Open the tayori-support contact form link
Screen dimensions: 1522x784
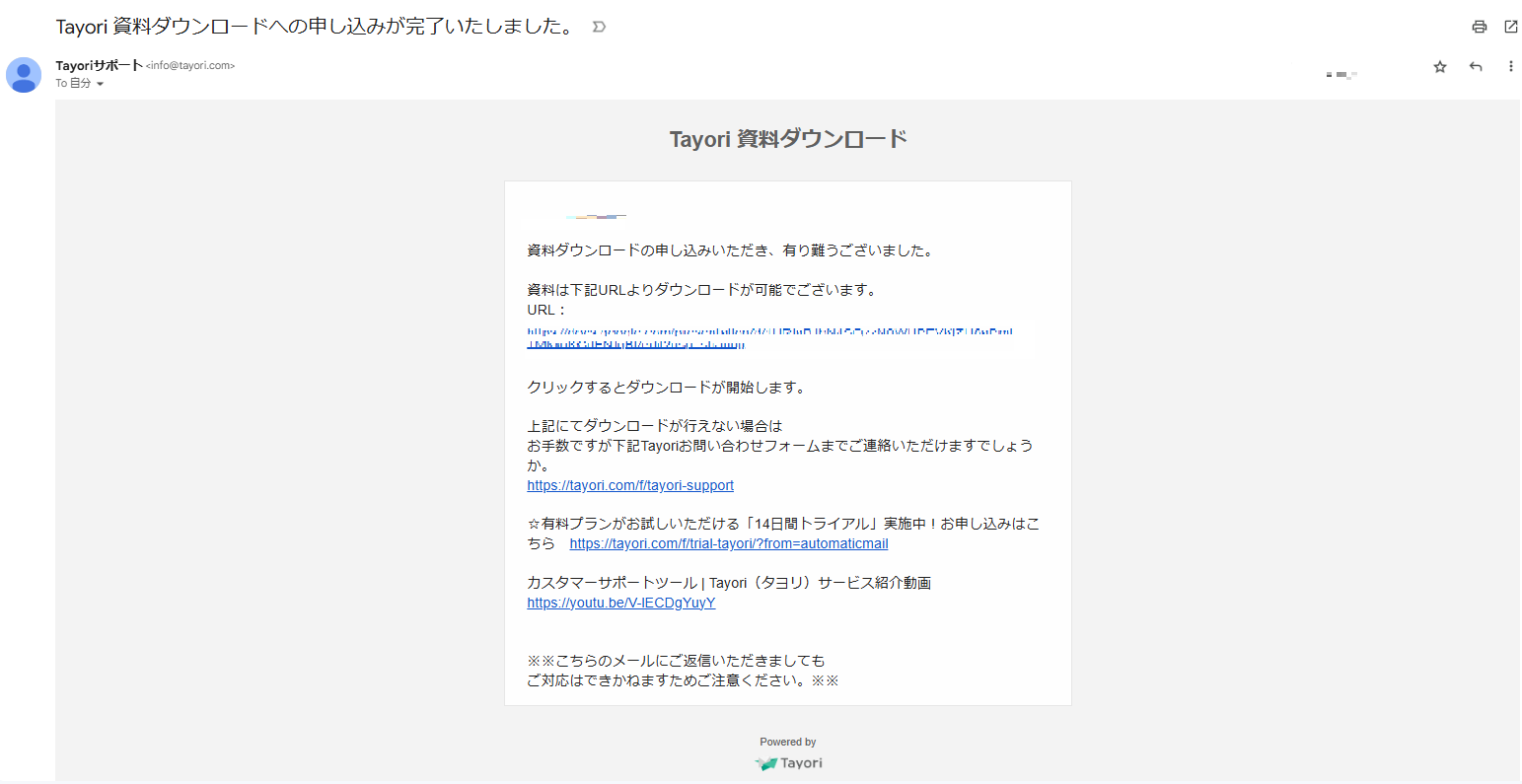(629, 484)
